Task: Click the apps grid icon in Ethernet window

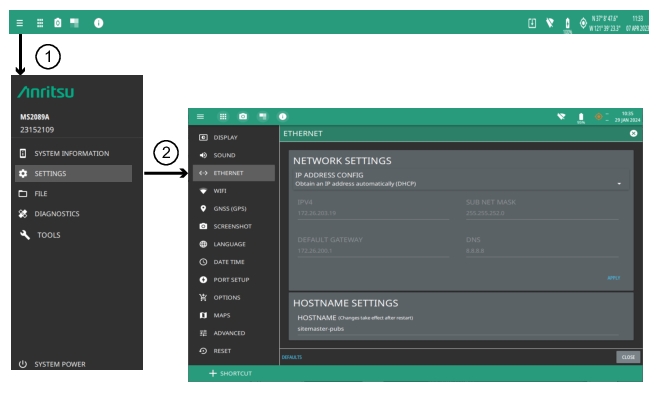Action: (x=223, y=116)
